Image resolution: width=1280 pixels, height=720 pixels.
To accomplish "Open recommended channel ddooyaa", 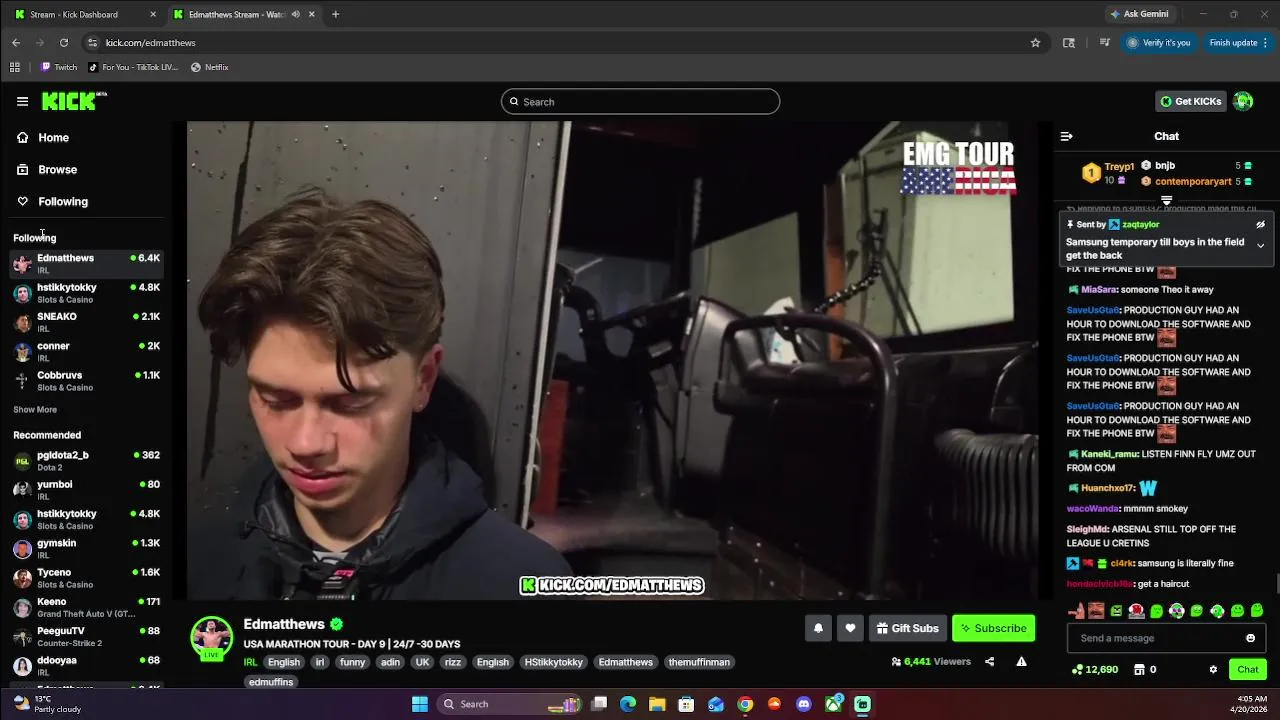I will 86,665.
